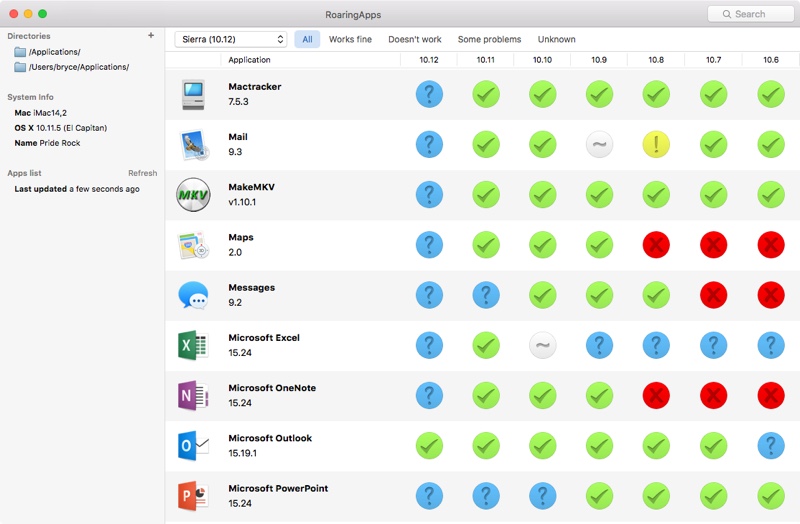The height and width of the screenshot is (524, 800).
Task: Select the All filter tab
Action: [x=307, y=39]
